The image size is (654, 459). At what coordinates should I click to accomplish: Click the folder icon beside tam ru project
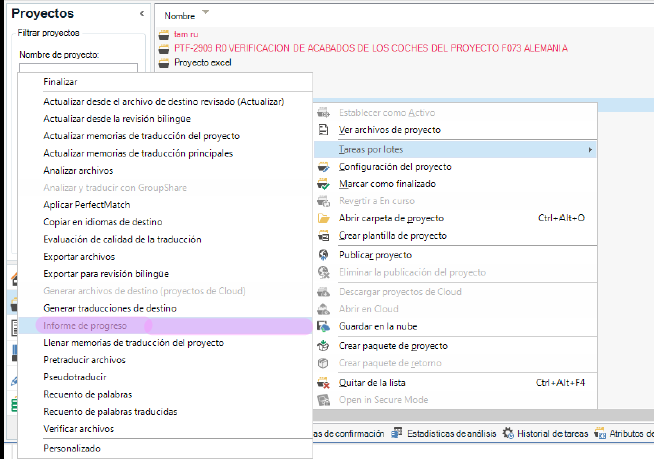pos(164,35)
